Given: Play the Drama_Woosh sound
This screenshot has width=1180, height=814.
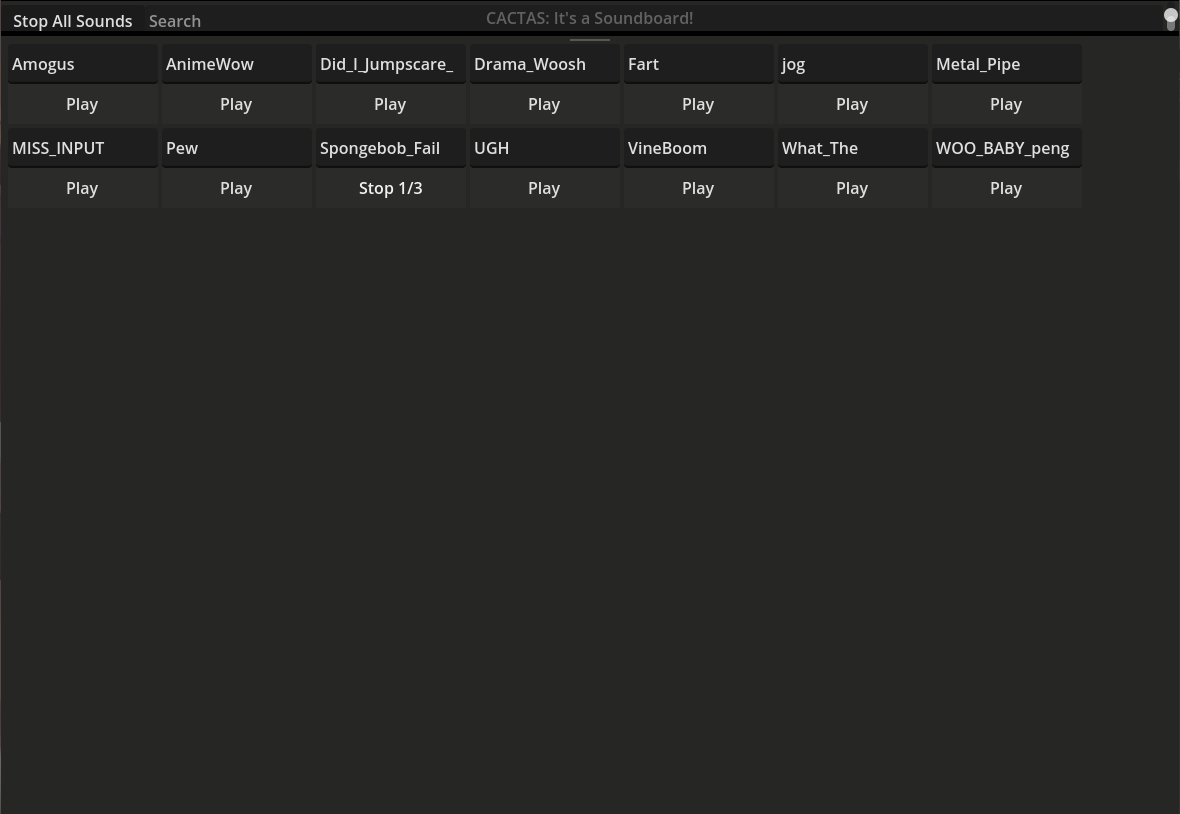Looking at the screenshot, I should [544, 105].
